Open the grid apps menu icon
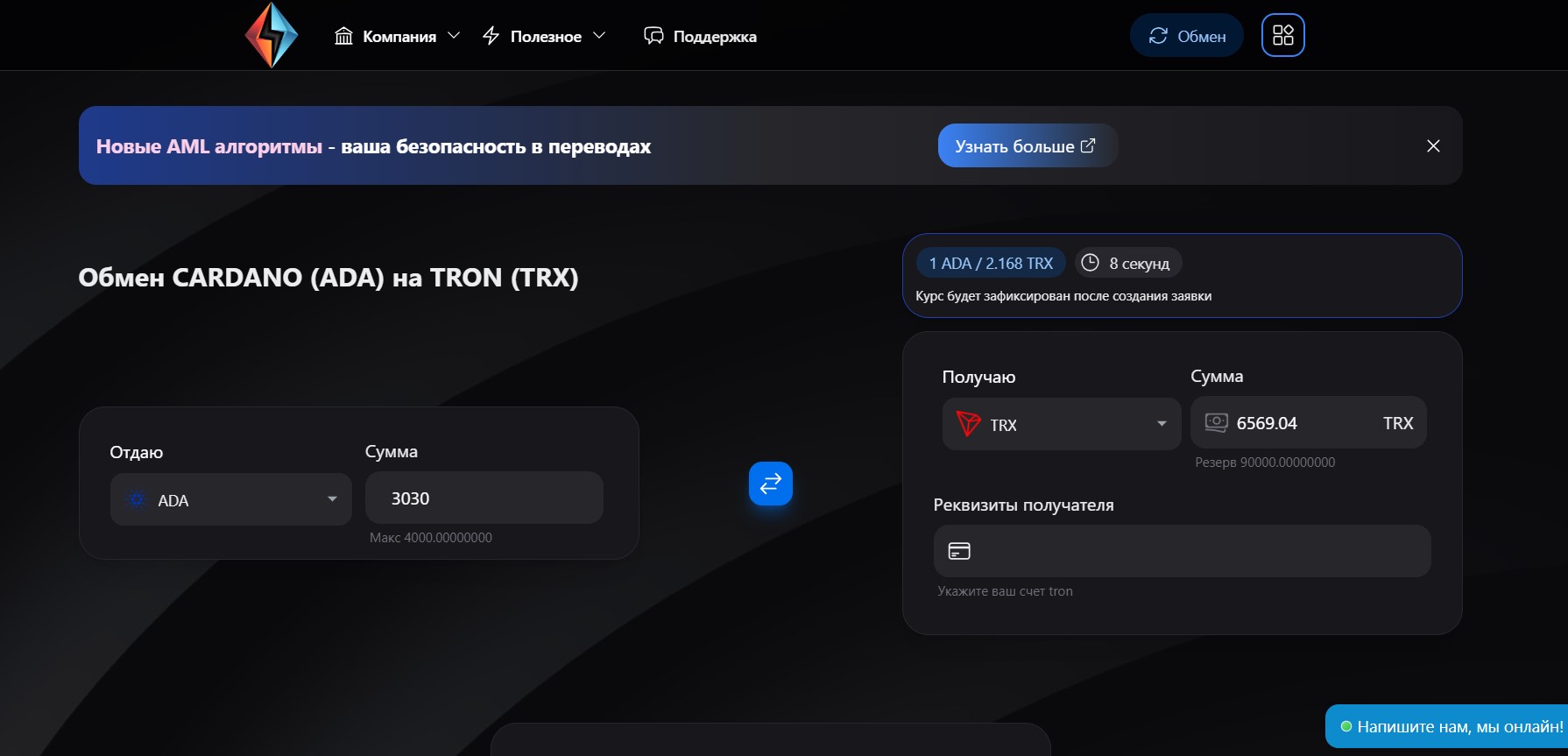This screenshot has height=756, width=1568. pos(1282,35)
